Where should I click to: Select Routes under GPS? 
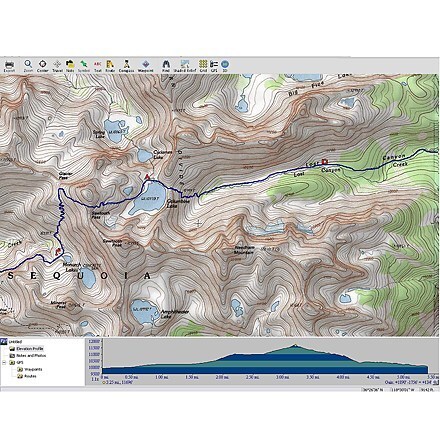30,376
